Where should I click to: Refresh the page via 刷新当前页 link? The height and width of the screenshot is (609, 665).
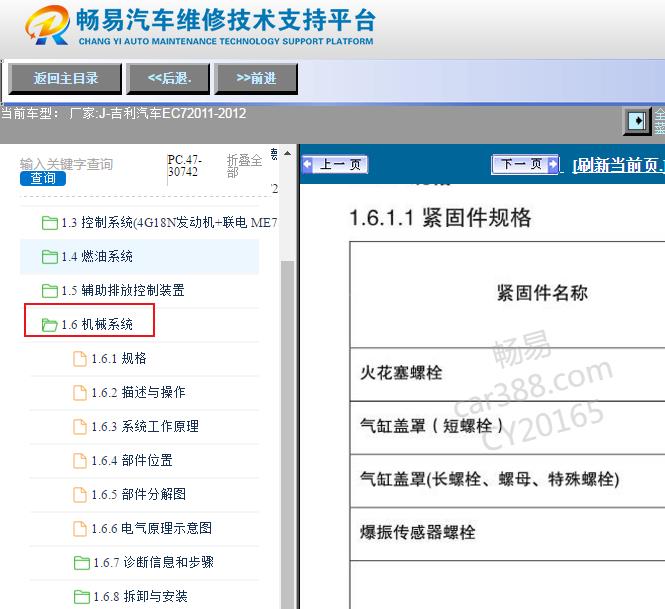point(618,165)
